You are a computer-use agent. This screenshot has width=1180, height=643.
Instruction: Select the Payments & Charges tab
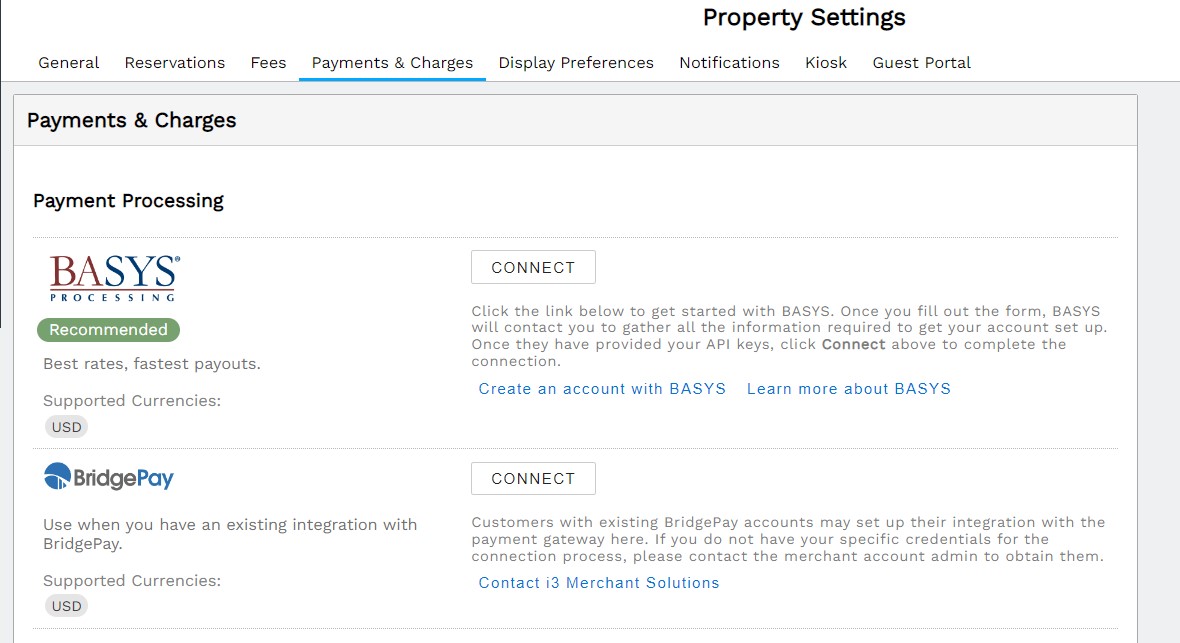(392, 63)
